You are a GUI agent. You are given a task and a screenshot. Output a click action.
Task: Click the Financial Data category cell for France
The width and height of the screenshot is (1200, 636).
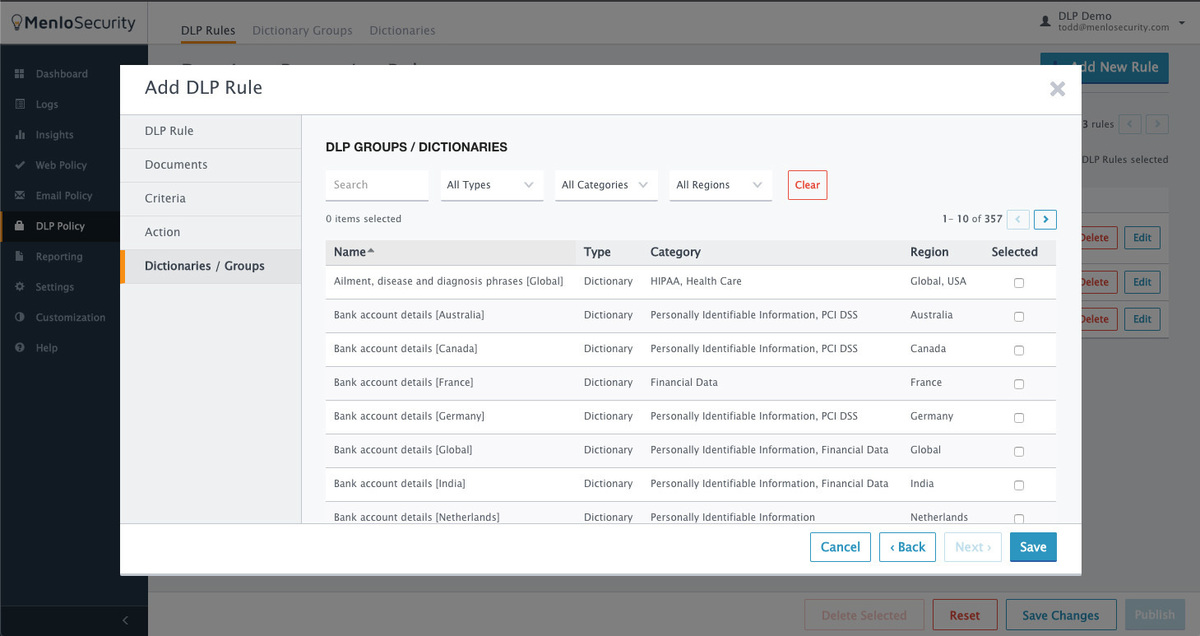[x=684, y=382]
